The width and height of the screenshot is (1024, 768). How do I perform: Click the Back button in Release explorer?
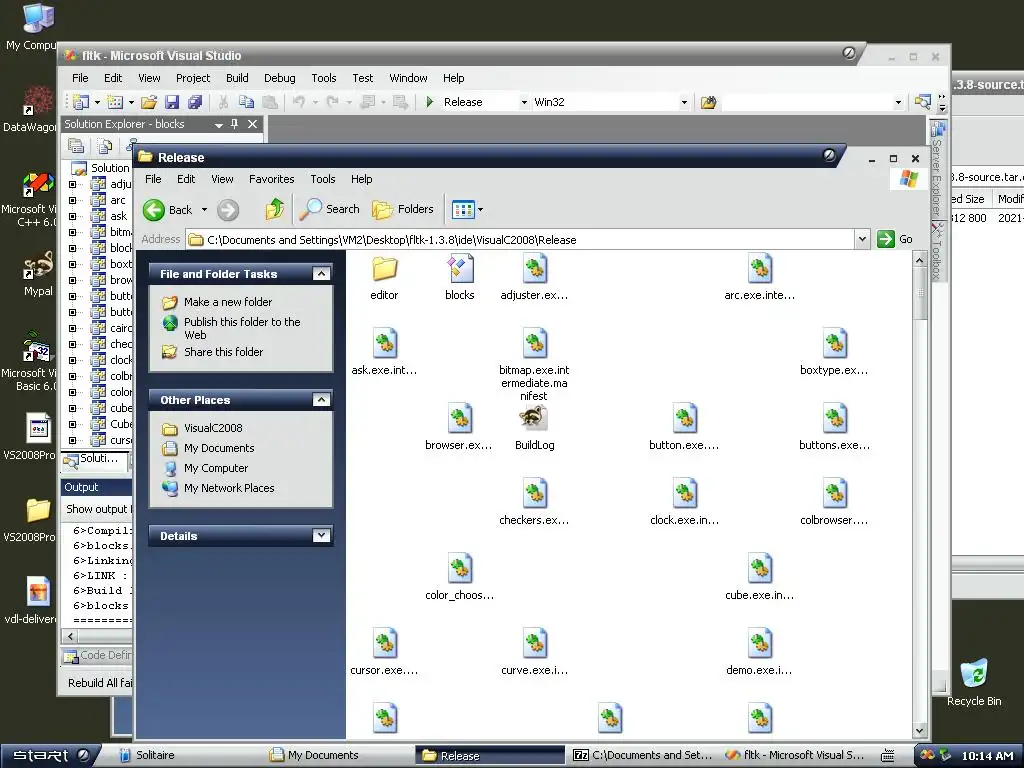168,210
